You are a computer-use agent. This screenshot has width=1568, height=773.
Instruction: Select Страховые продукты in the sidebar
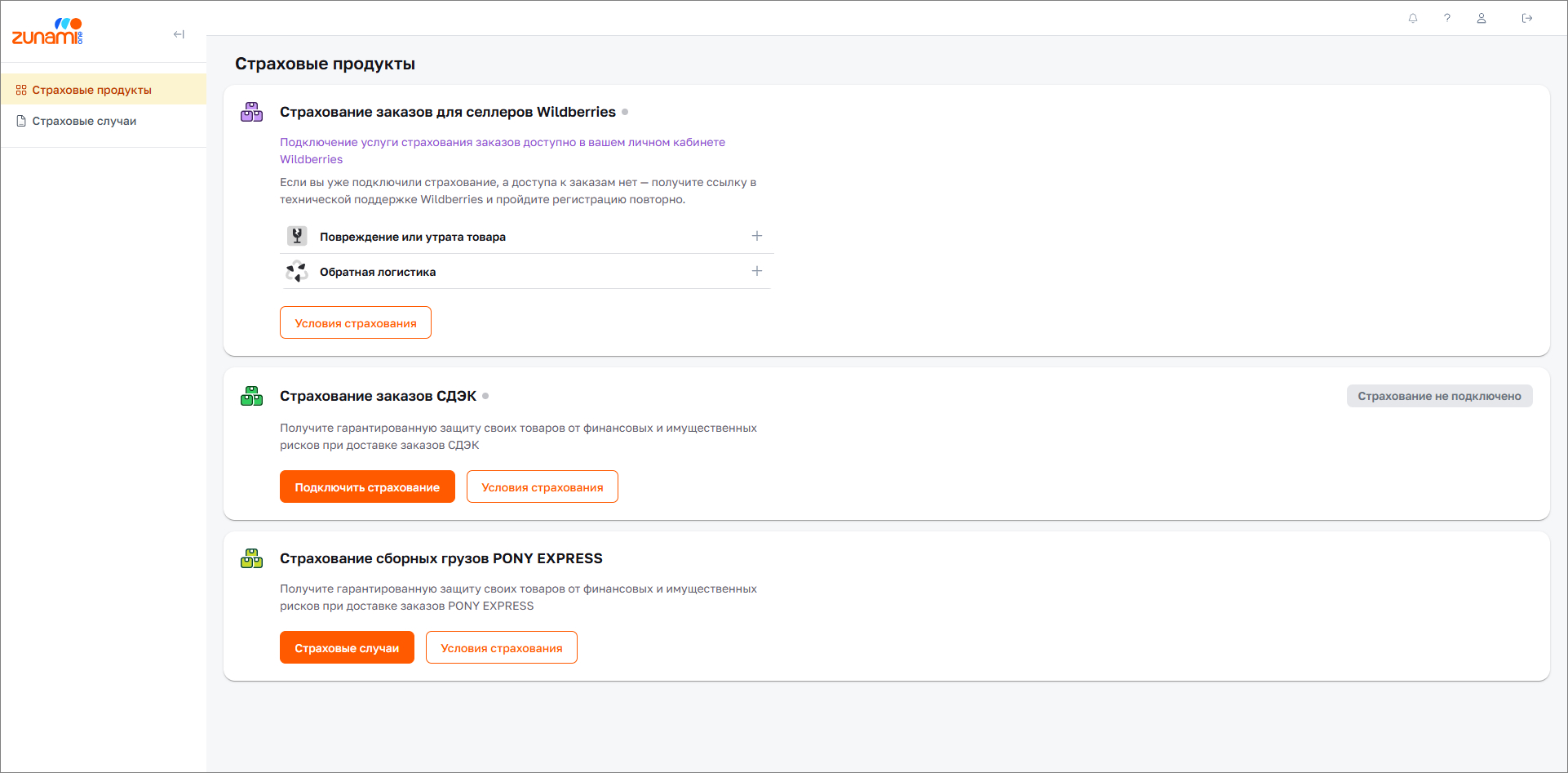(x=91, y=90)
